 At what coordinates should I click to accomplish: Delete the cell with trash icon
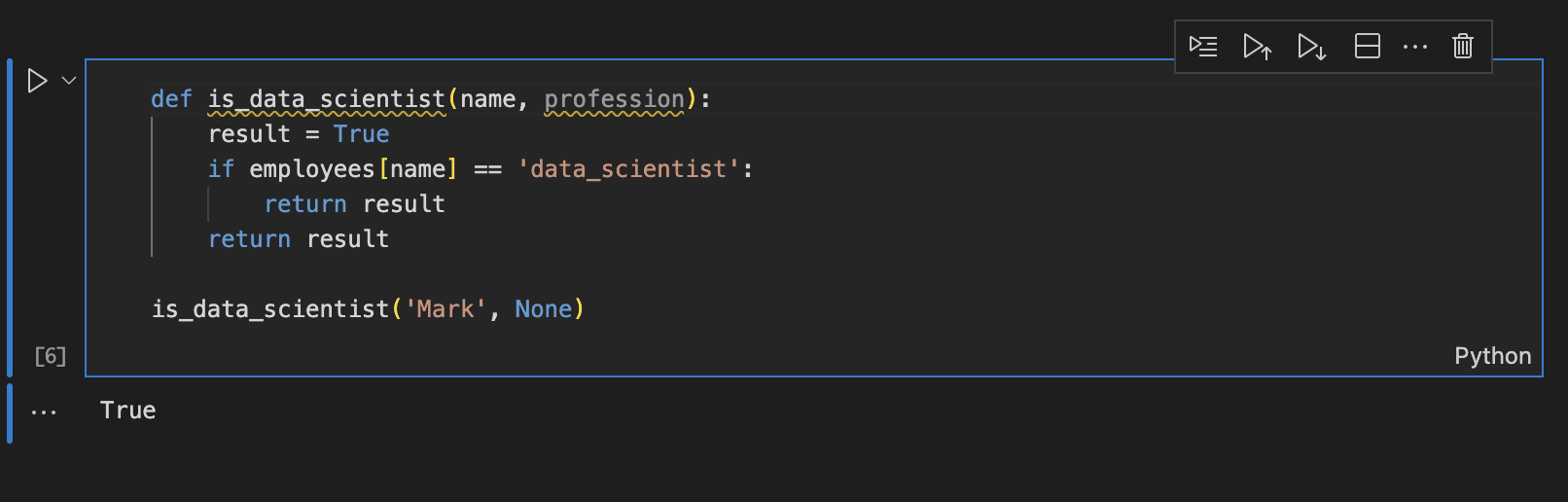1463,46
